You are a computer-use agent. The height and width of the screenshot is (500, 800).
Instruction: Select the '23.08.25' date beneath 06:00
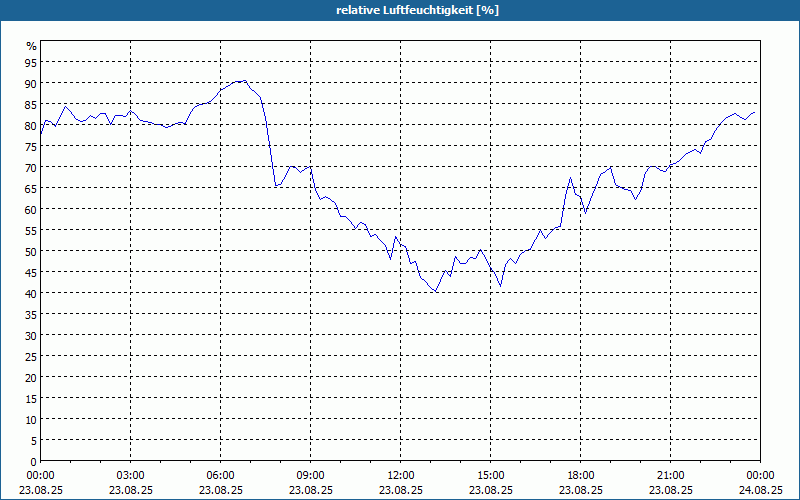point(220,490)
